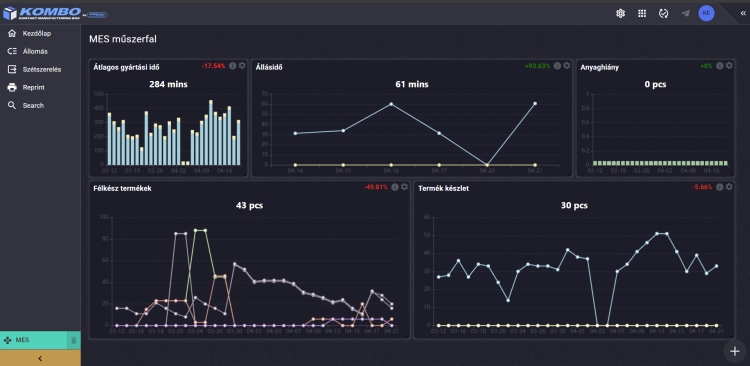Open the KE user avatar menu
This screenshot has height=366, width=750.
[706, 13]
